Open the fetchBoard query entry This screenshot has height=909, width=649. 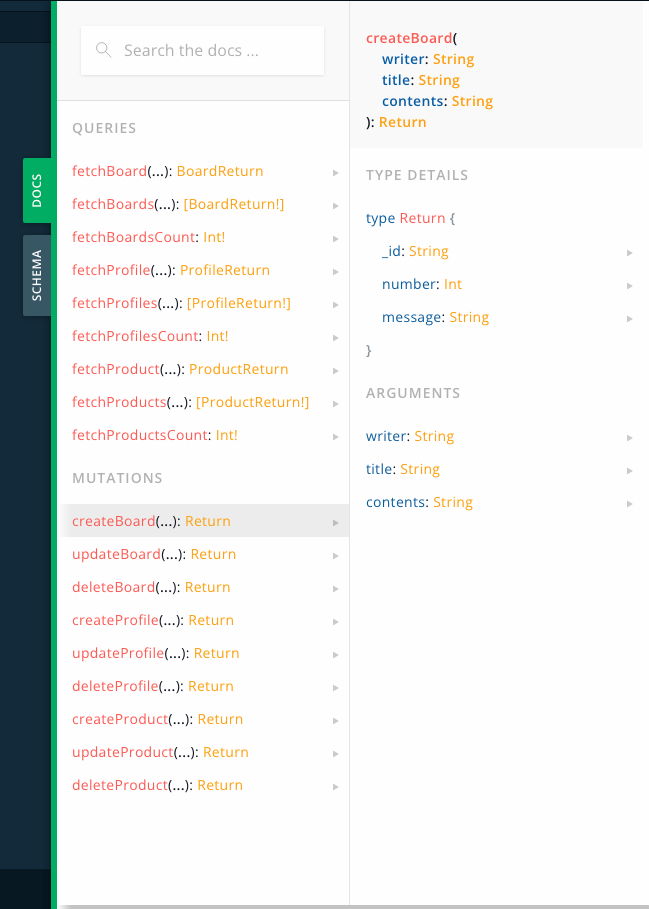pyautogui.click(x=205, y=172)
